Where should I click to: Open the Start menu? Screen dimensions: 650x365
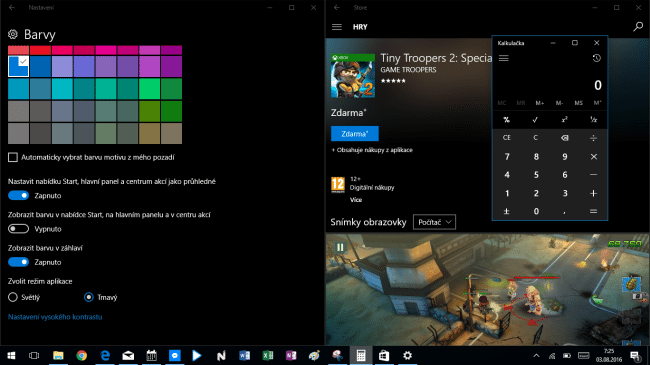tap(12, 355)
